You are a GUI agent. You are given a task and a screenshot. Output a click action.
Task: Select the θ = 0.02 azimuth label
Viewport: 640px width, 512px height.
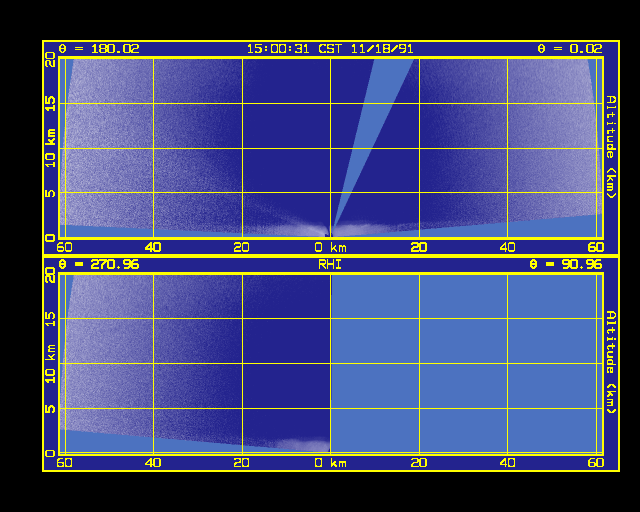(570, 49)
